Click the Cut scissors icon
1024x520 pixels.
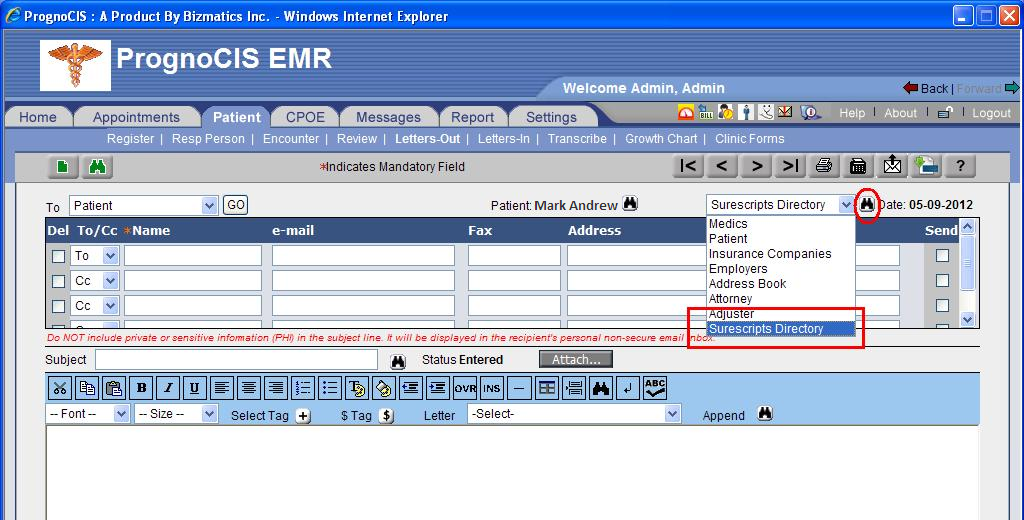[60, 388]
